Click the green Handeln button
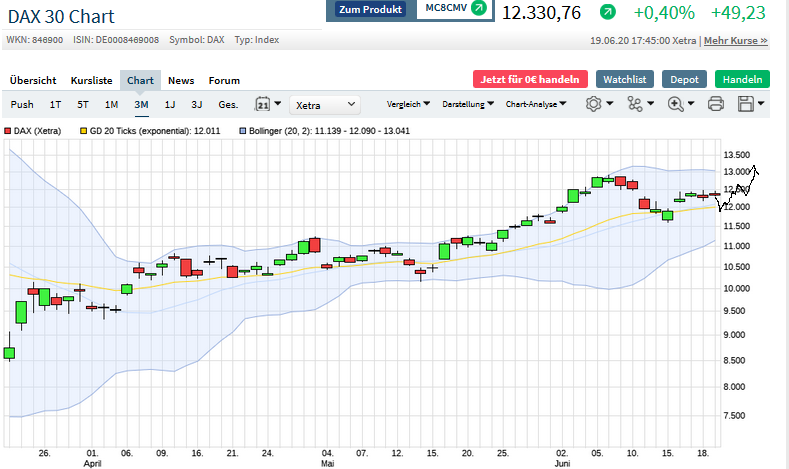The width and height of the screenshot is (789, 469). point(743,79)
